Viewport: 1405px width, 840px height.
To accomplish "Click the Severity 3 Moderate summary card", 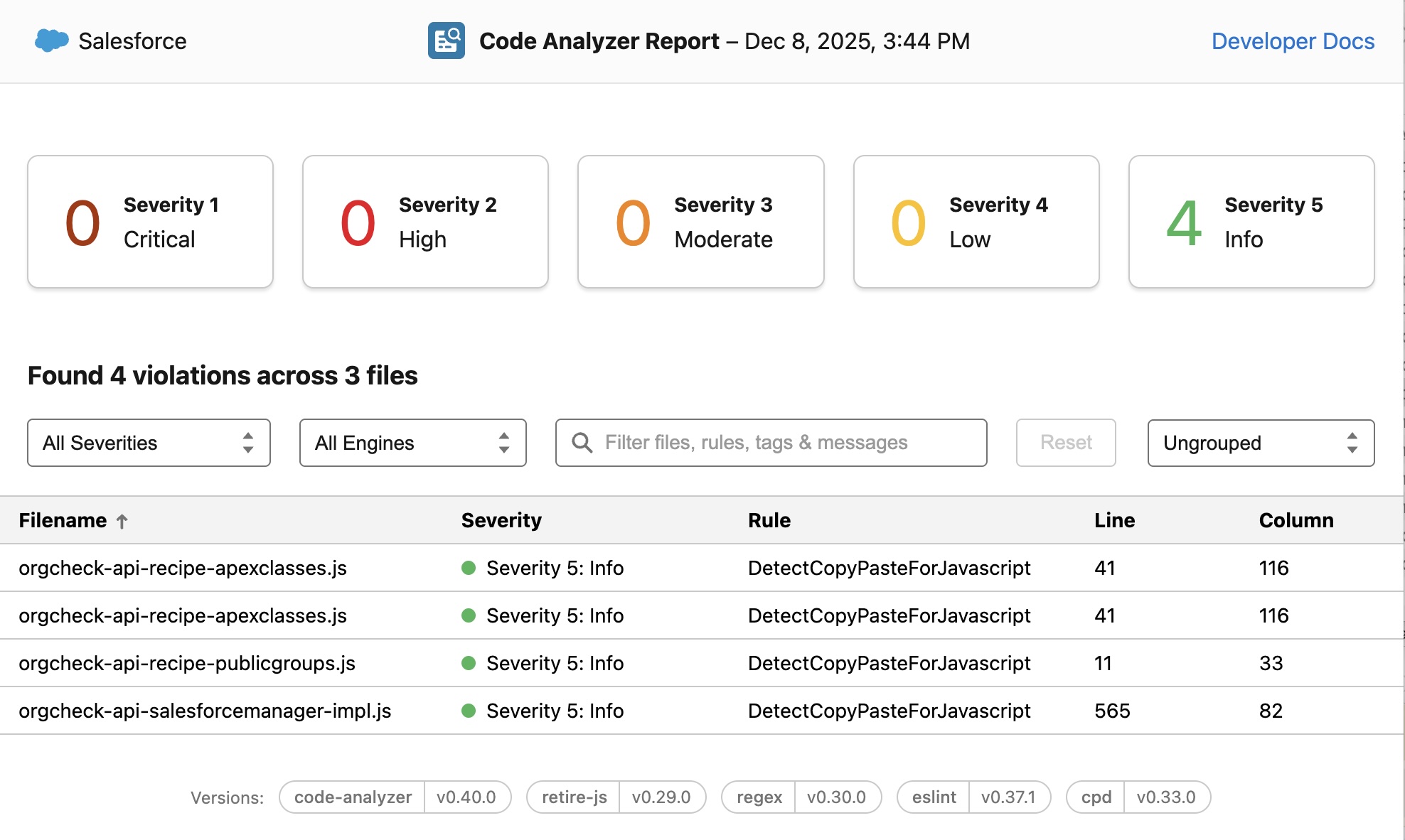I will (x=700, y=221).
